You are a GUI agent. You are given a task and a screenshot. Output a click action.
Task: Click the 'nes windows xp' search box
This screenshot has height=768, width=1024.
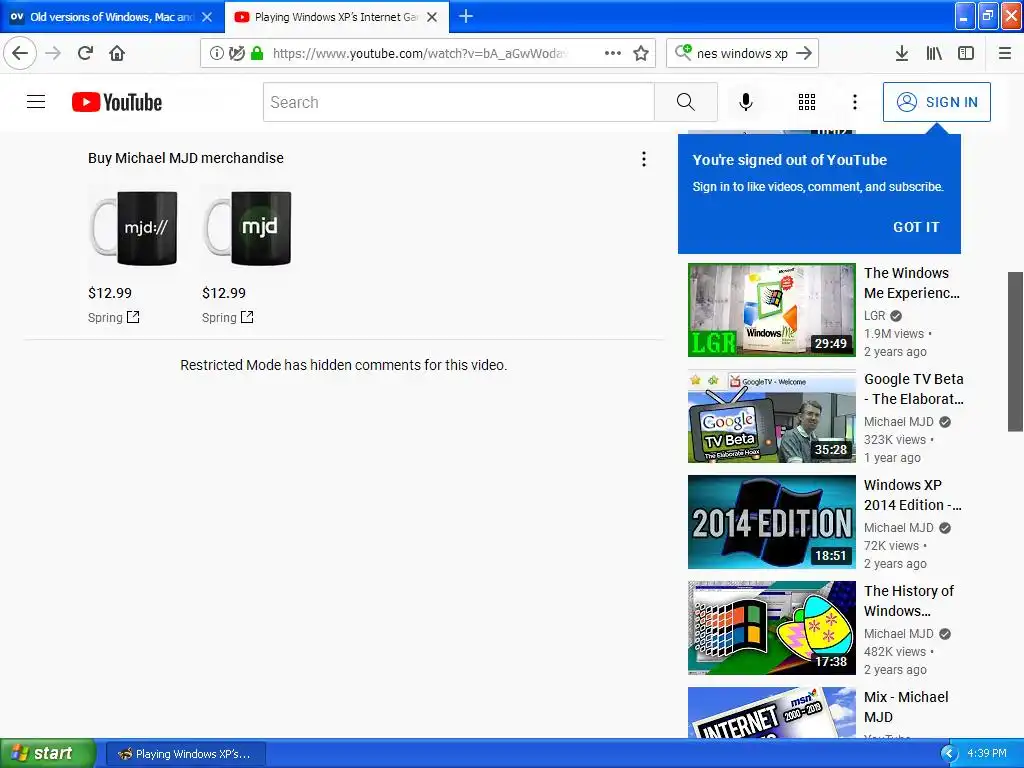(x=742, y=54)
